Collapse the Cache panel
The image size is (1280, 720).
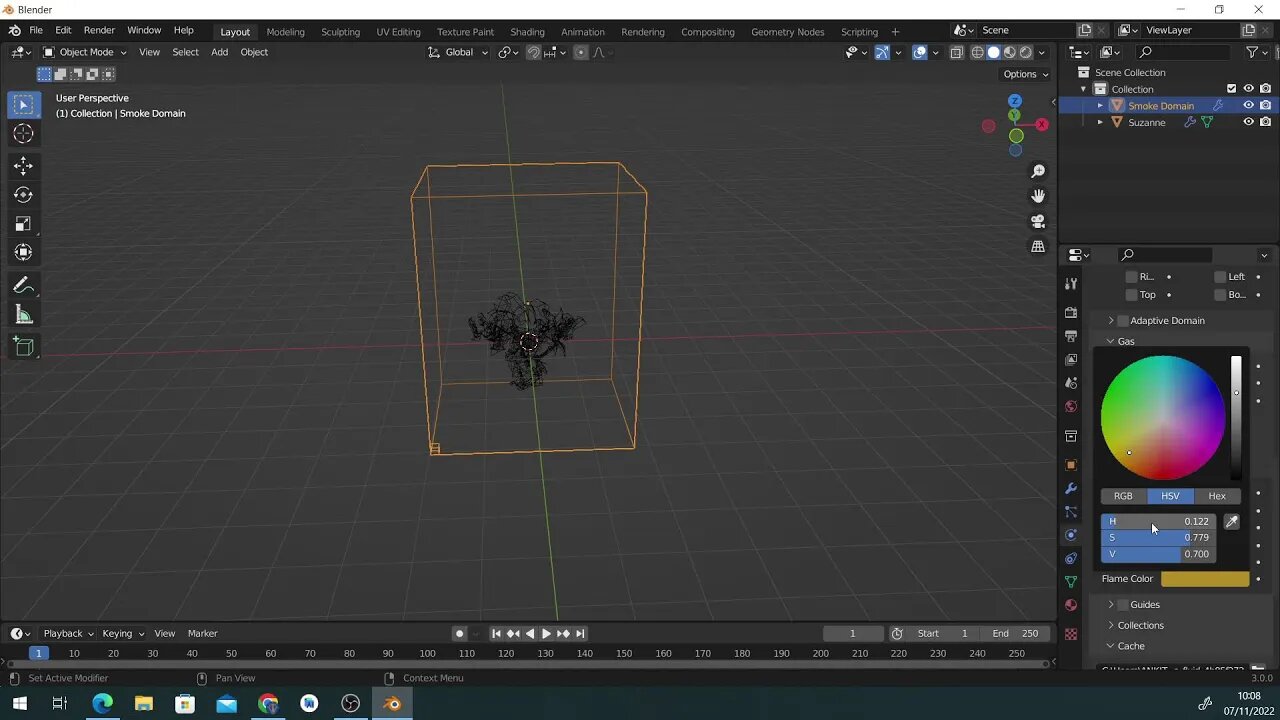pyautogui.click(x=1110, y=646)
